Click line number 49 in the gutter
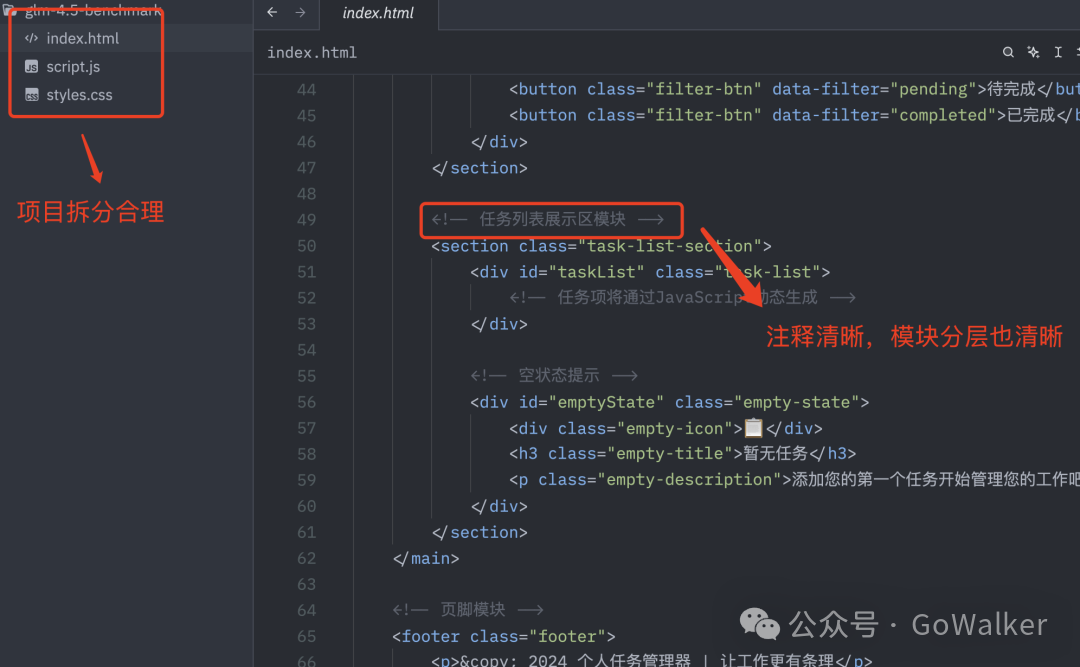The image size is (1080, 667). (x=307, y=220)
